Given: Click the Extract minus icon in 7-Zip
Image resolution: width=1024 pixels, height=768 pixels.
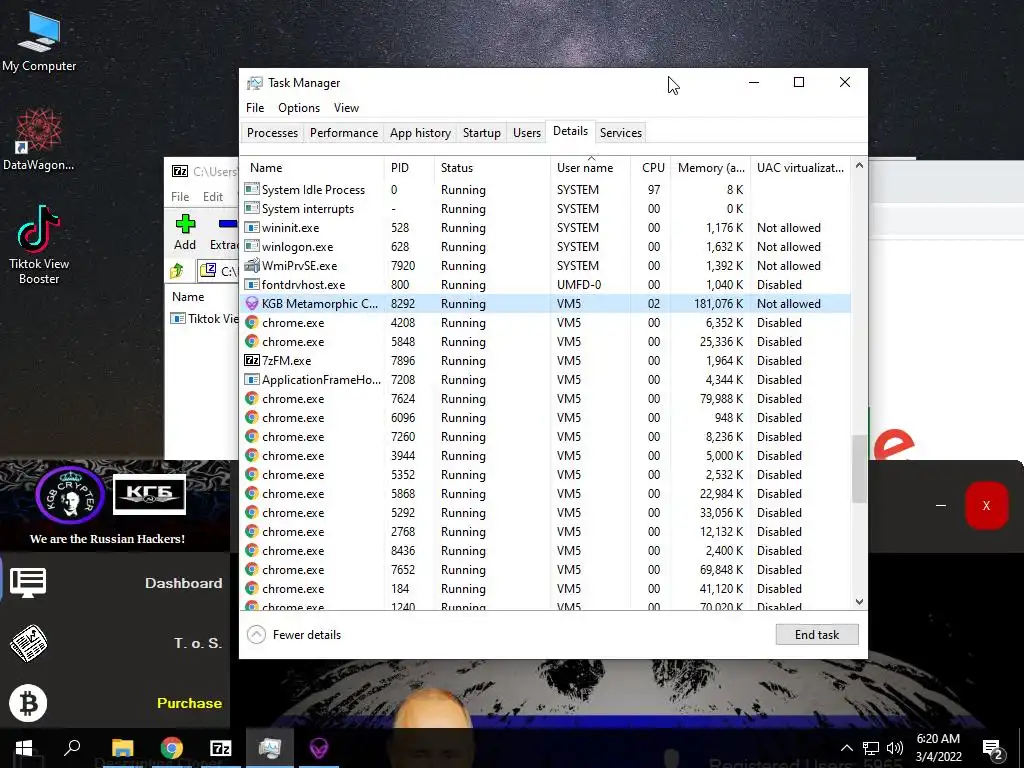Looking at the screenshot, I should (228, 224).
